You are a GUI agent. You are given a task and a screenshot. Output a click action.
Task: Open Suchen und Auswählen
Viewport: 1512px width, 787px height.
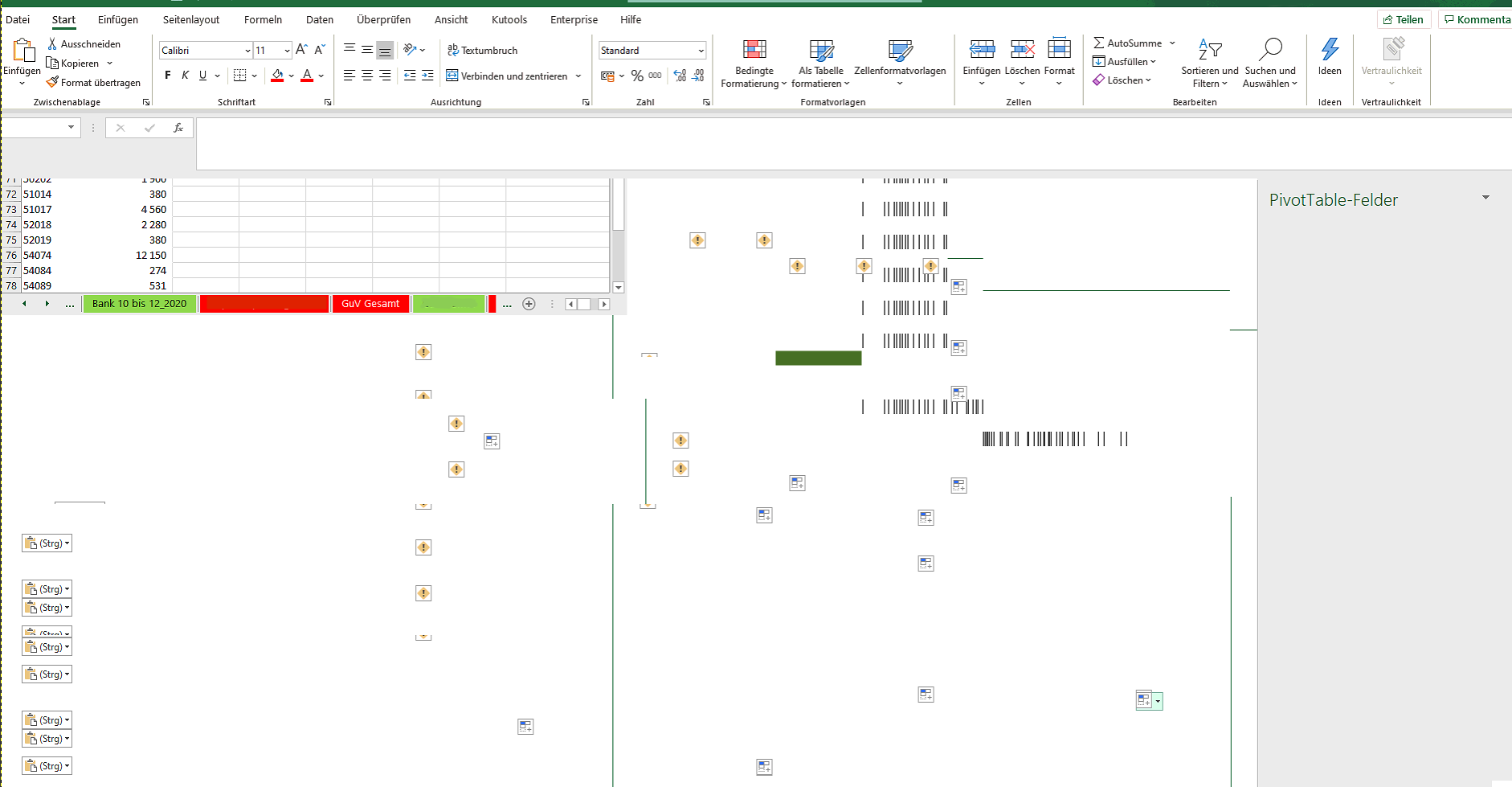(x=1270, y=64)
